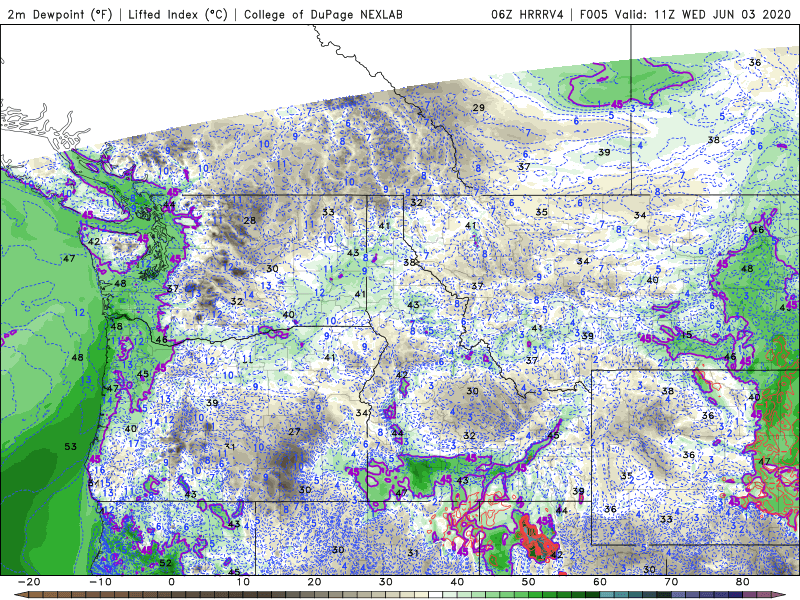Click the dewpoint value 52 on the map
Image resolution: width=800 pixels, height=600 pixels.
165,563
